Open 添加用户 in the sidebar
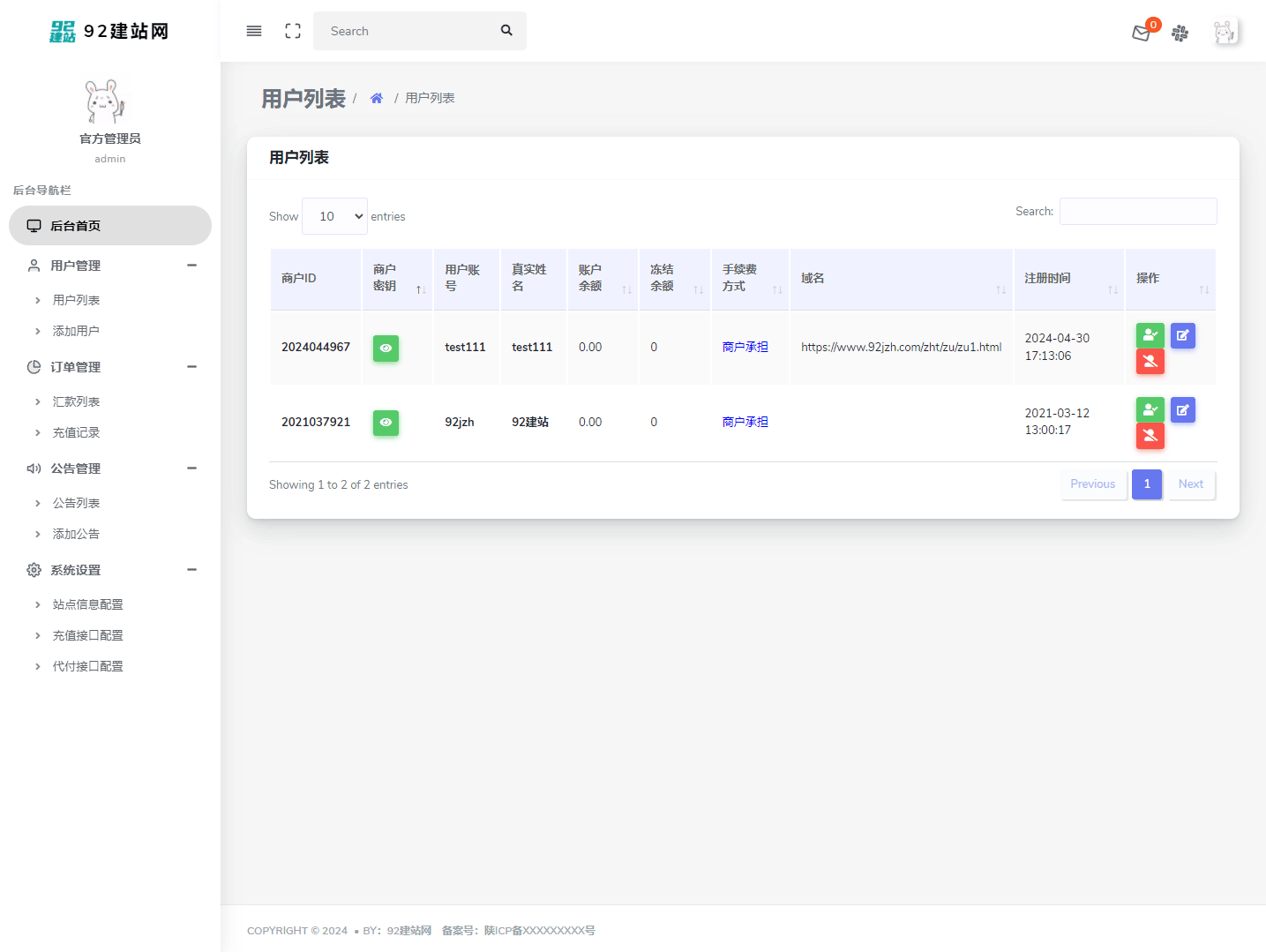Screen dimensions: 1266x952 pos(76,331)
